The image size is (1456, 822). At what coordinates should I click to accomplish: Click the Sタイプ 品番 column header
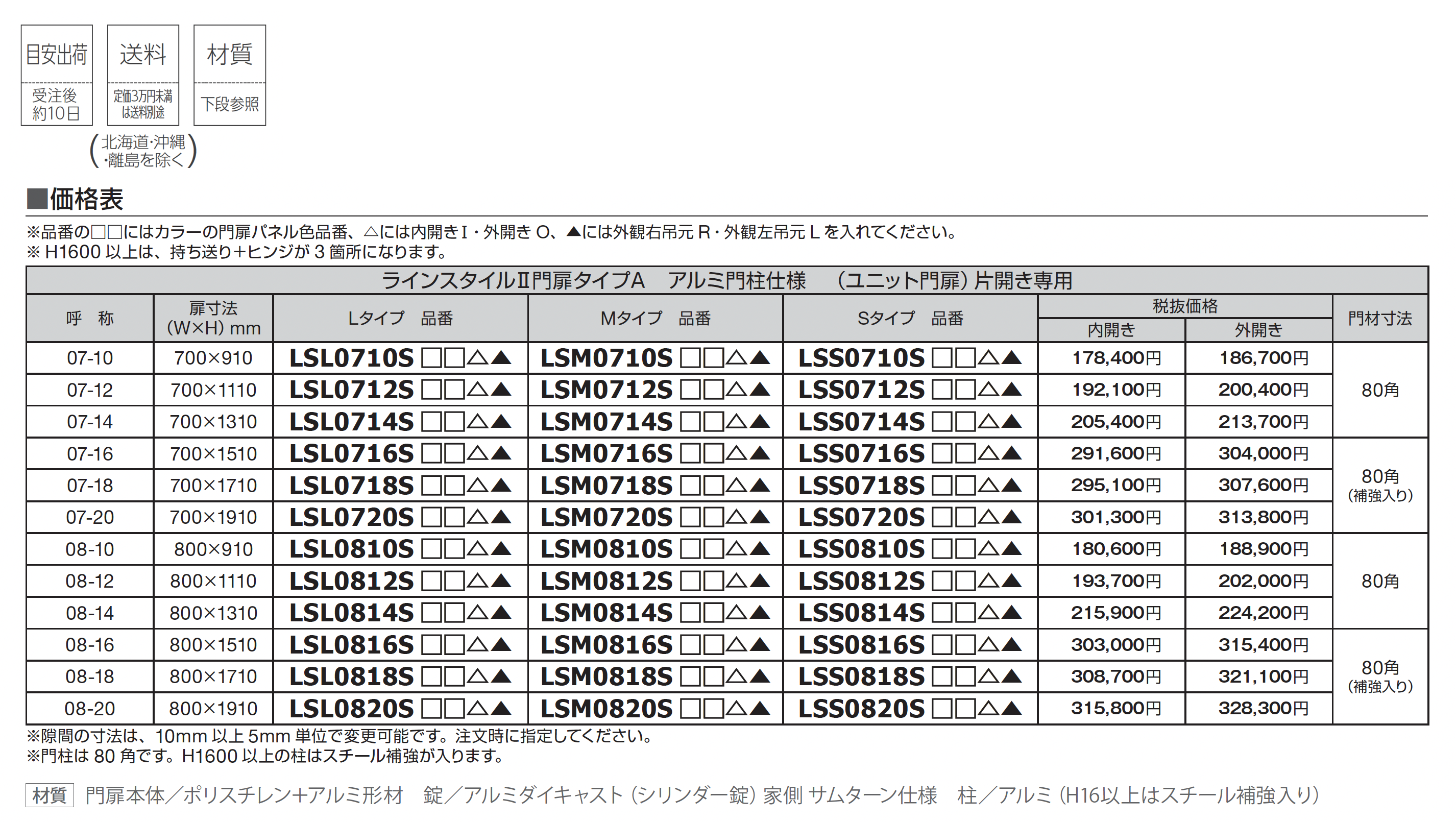tap(909, 318)
